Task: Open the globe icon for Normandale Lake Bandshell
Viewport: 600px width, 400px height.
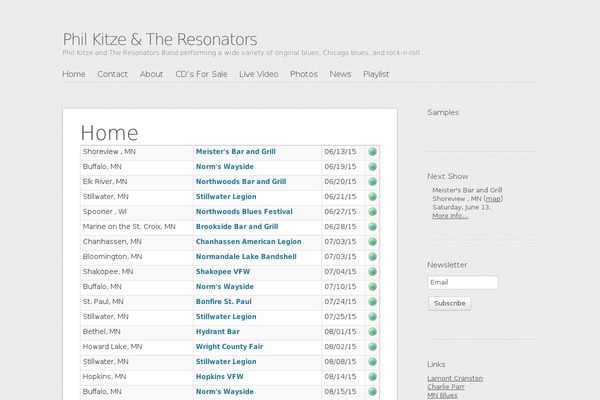Action: 372,257
